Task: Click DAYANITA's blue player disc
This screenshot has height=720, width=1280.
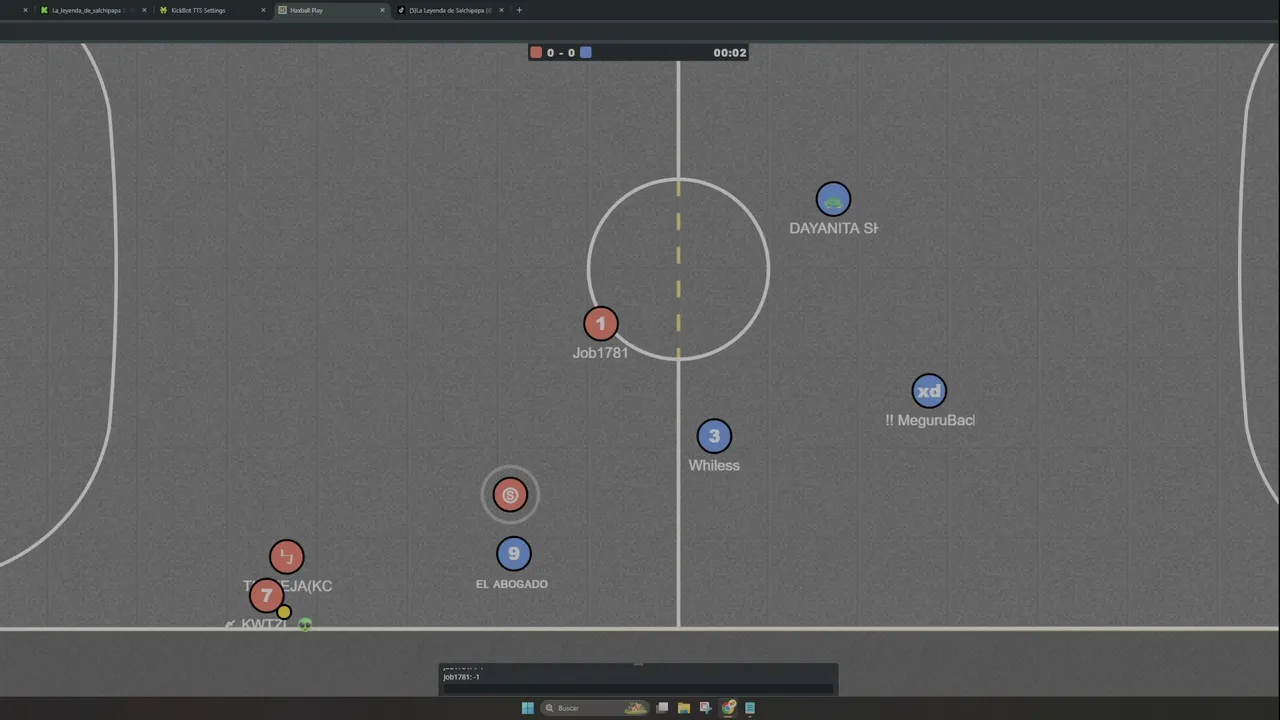Action: click(833, 200)
